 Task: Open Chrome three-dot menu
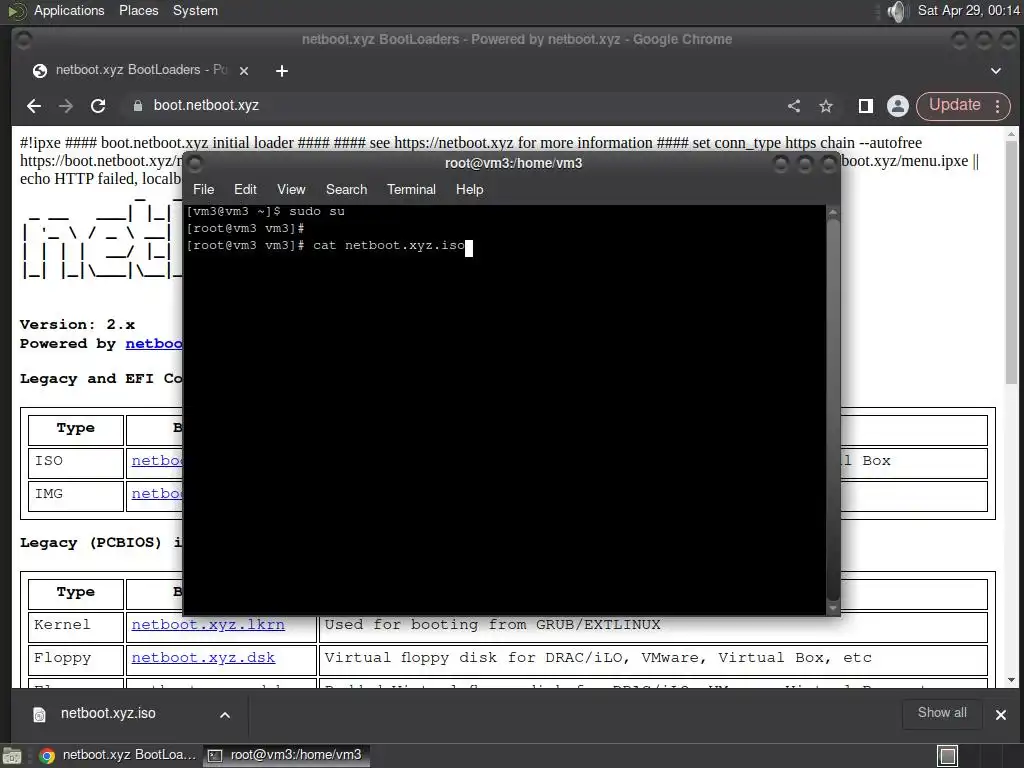[x=998, y=106]
